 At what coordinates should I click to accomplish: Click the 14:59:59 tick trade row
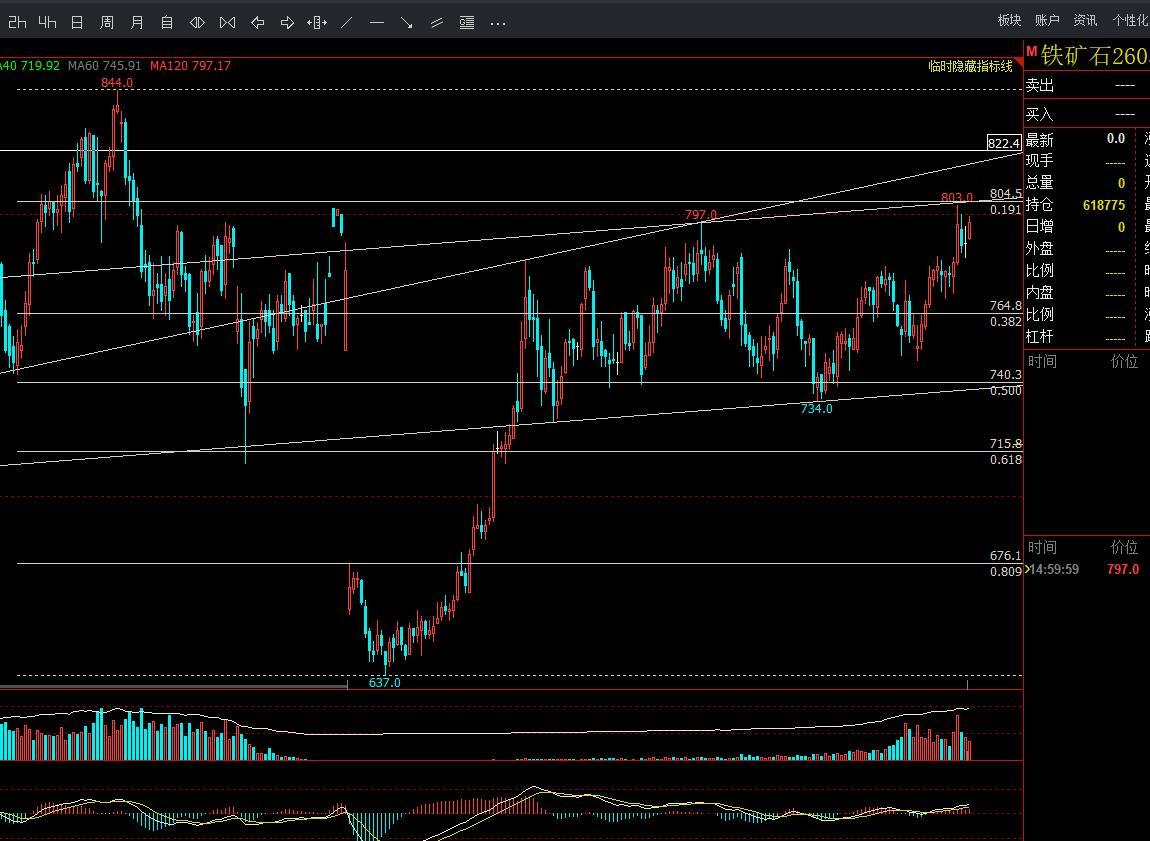click(1087, 569)
